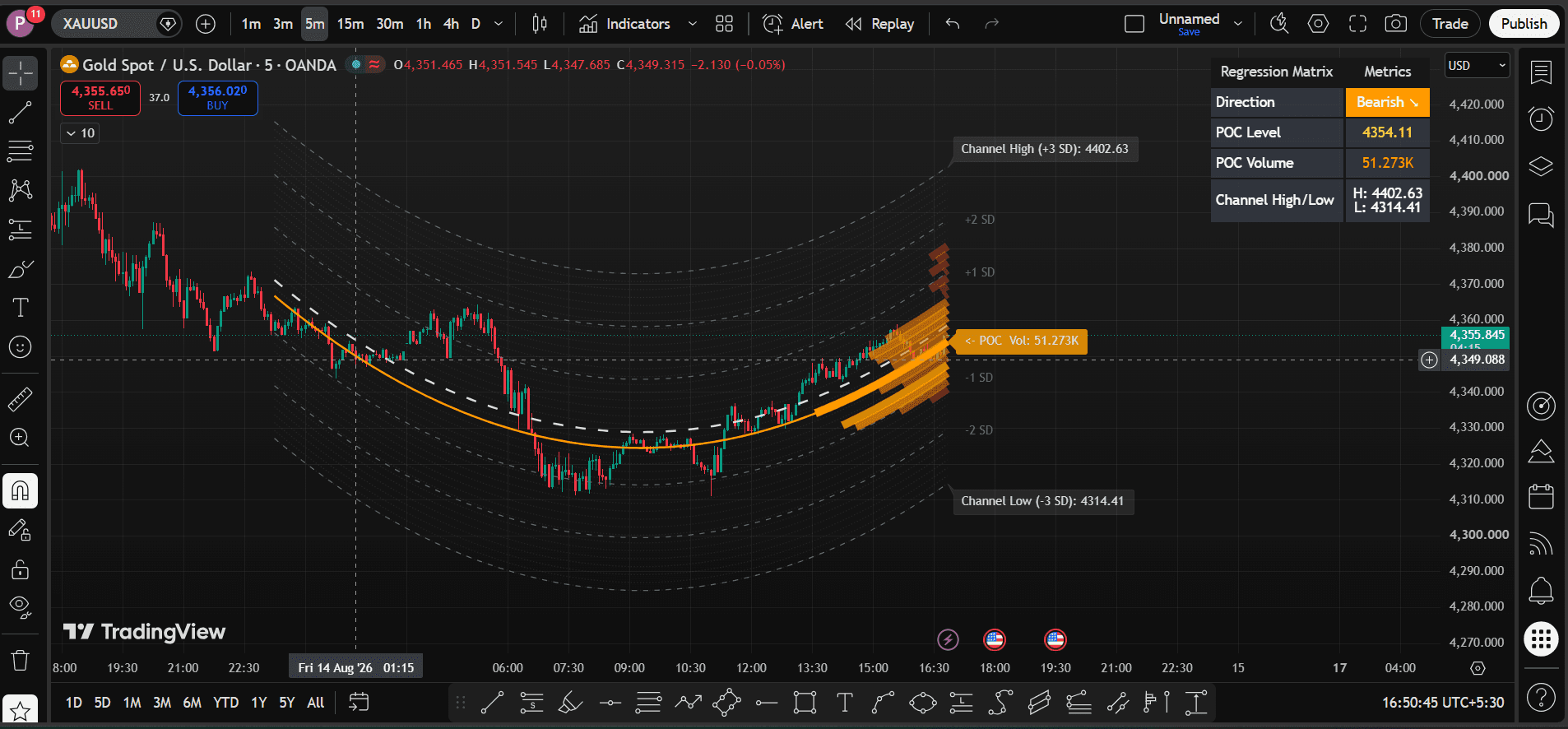Open the alerts clock panel
Viewport: 1568px width, 729px height.
pyautogui.click(x=1541, y=119)
